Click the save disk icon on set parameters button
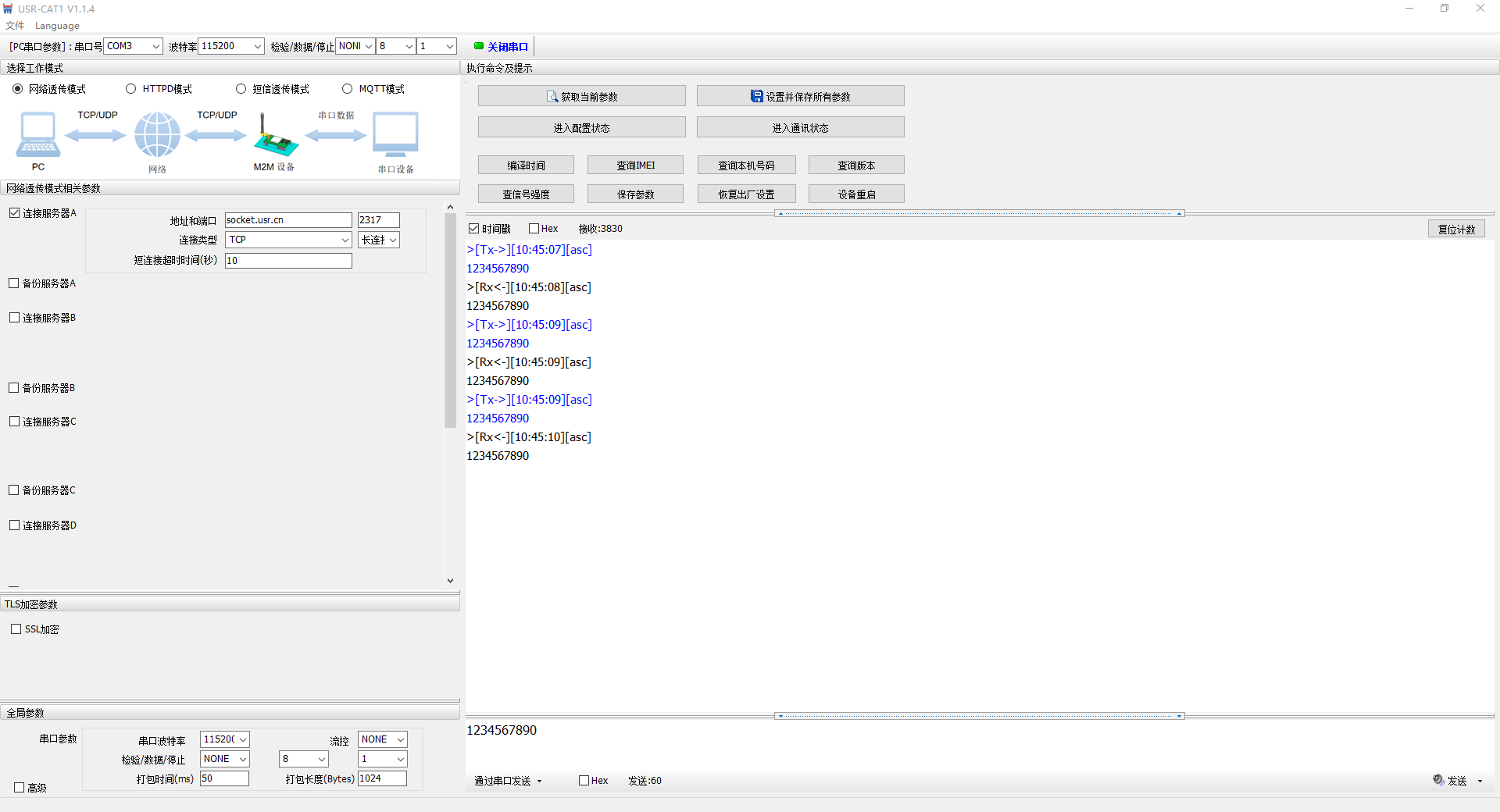The width and height of the screenshot is (1500, 812). coord(756,97)
